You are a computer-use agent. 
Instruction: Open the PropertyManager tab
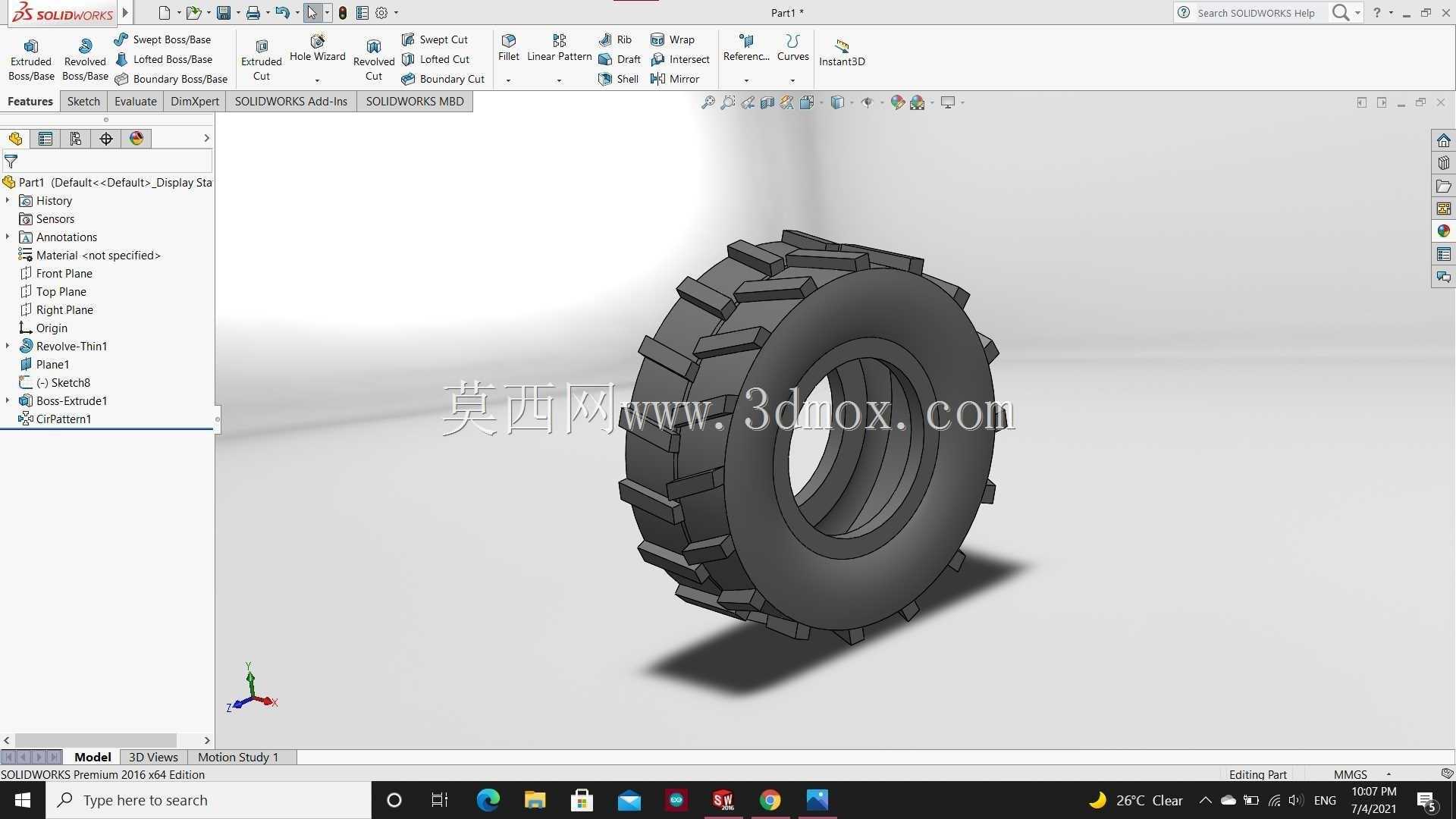(x=45, y=139)
